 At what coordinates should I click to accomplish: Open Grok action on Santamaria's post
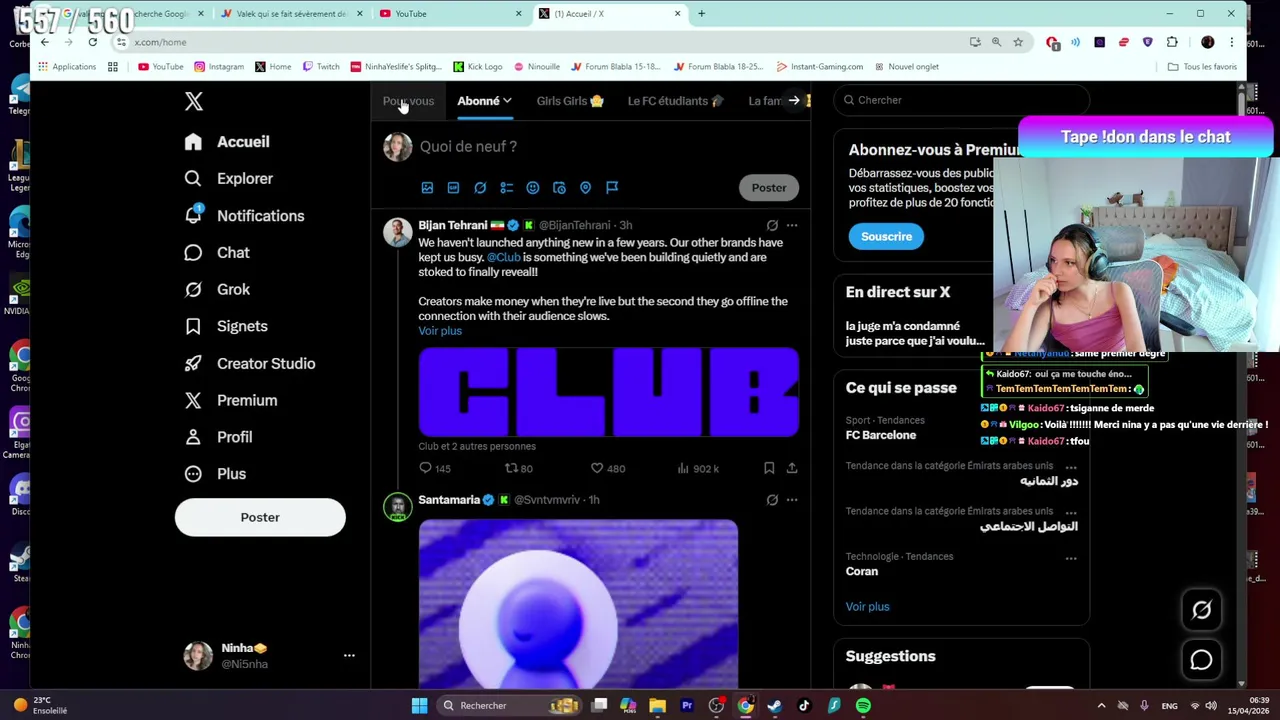(x=772, y=500)
